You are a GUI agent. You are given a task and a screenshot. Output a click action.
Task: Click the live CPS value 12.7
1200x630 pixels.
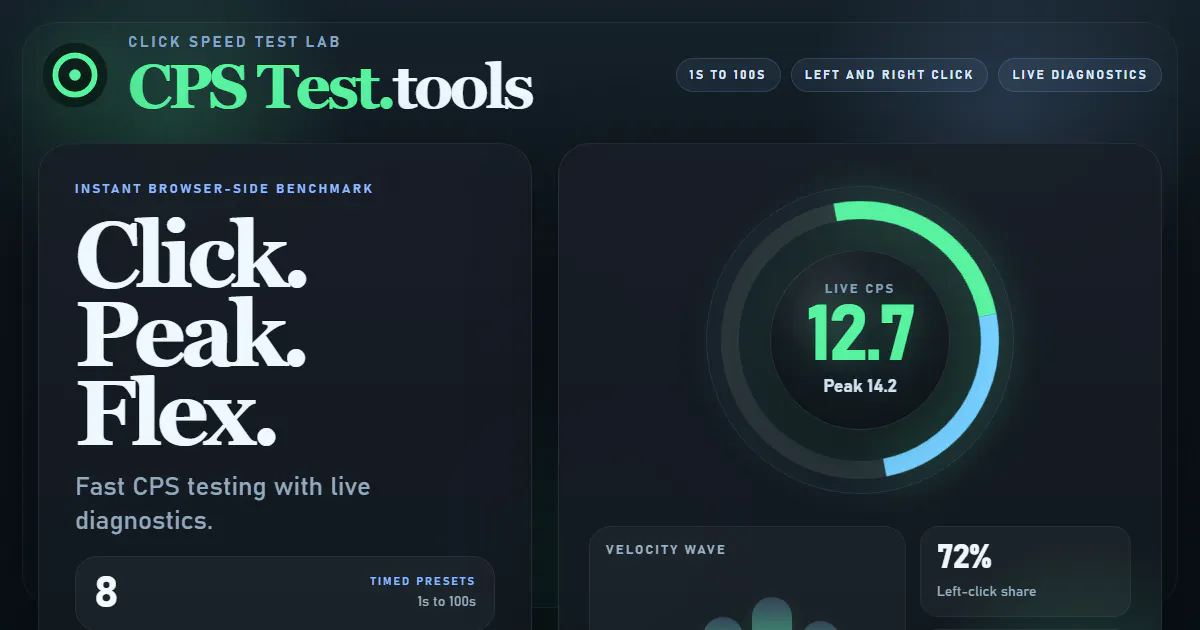tap(860, 333)
